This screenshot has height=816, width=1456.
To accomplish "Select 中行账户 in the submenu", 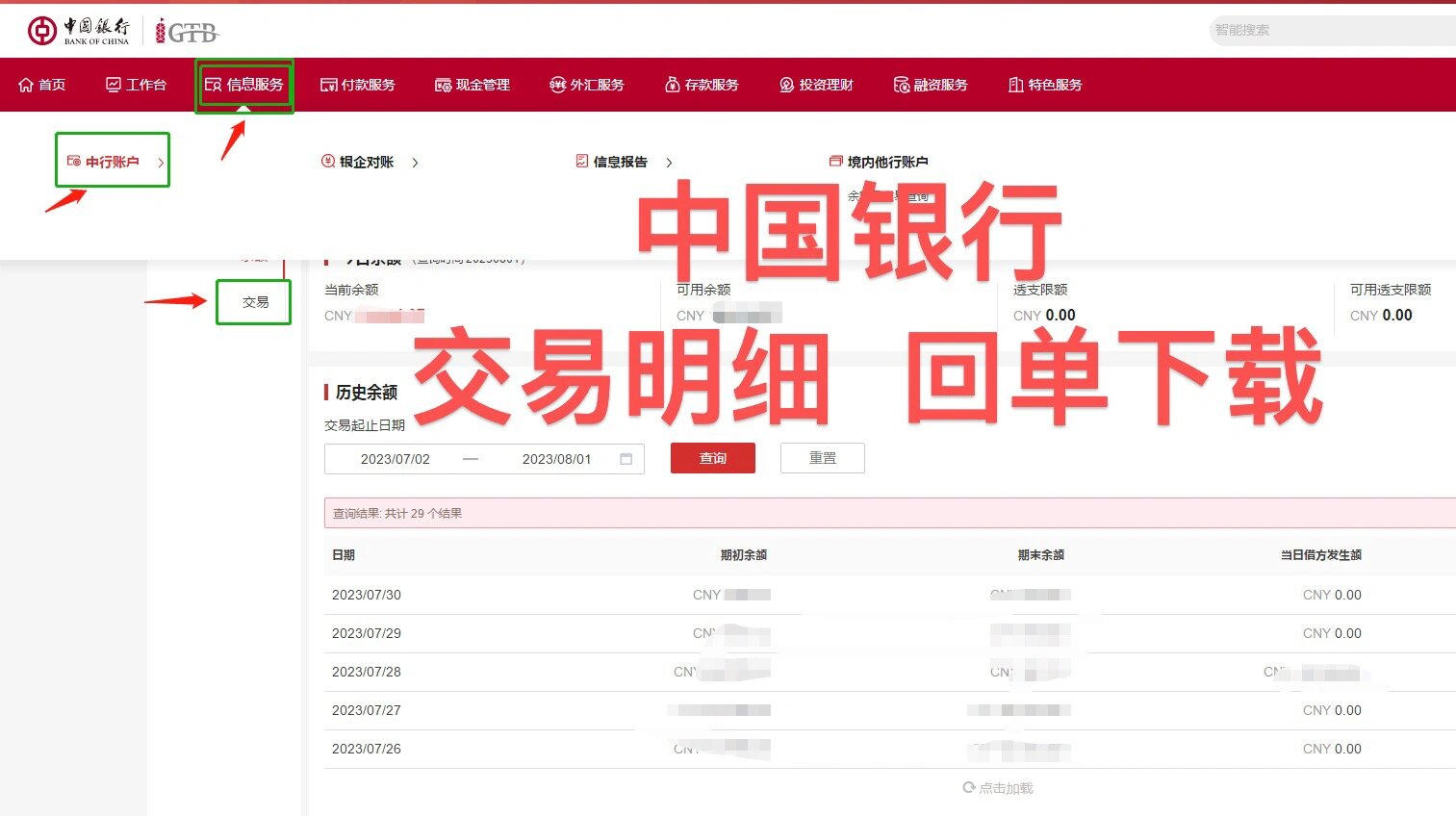I will [x=113, y=162].
